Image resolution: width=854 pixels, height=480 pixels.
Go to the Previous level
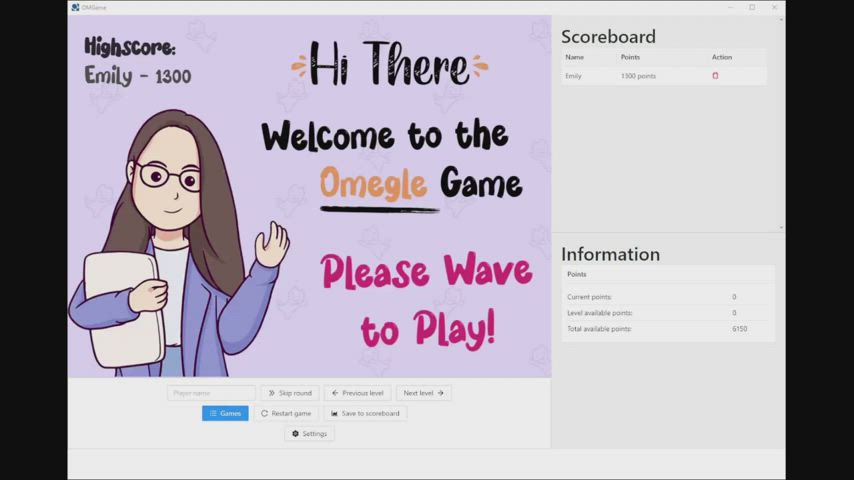357,393
